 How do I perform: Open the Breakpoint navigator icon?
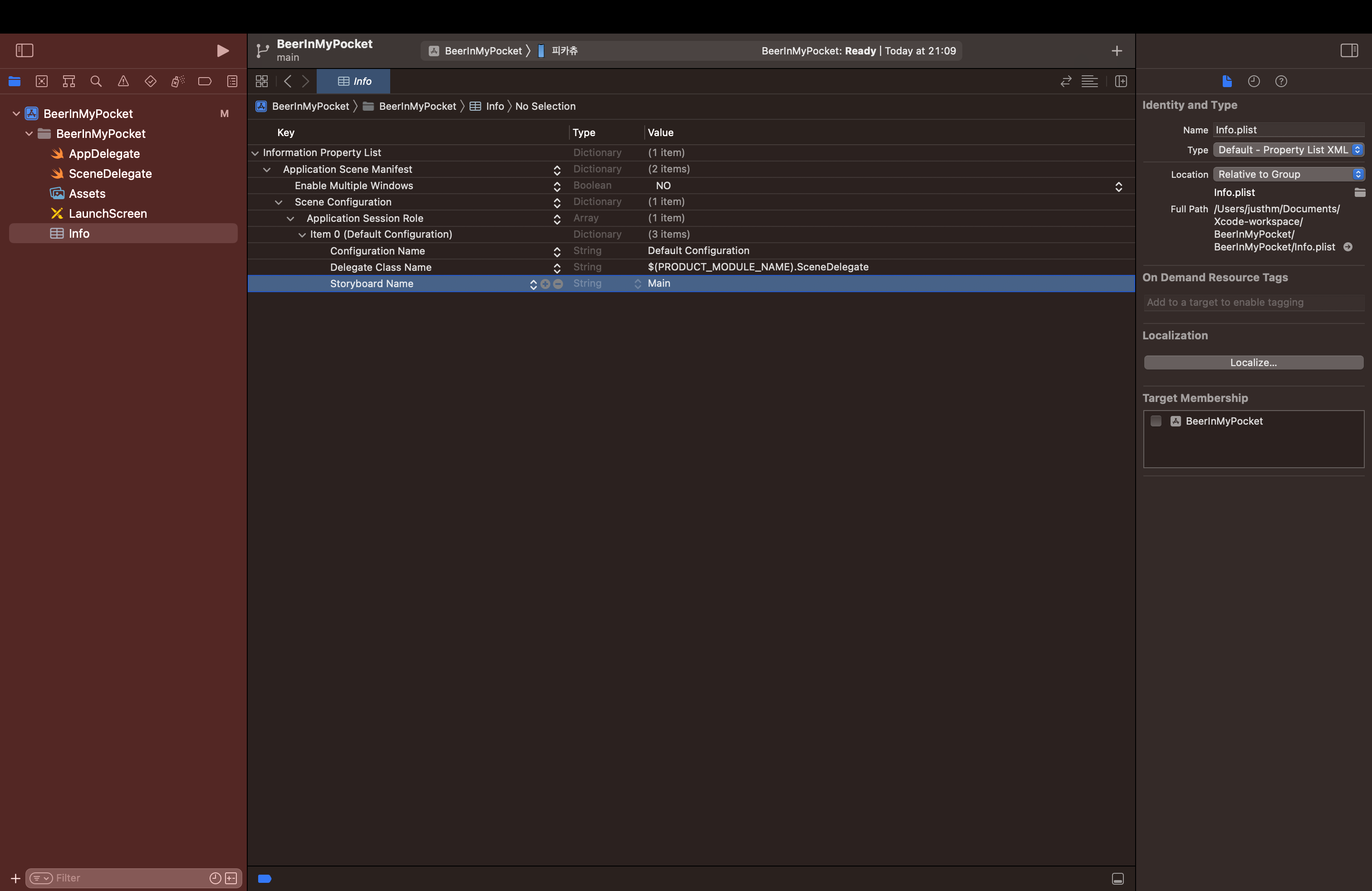pos(205,81)
